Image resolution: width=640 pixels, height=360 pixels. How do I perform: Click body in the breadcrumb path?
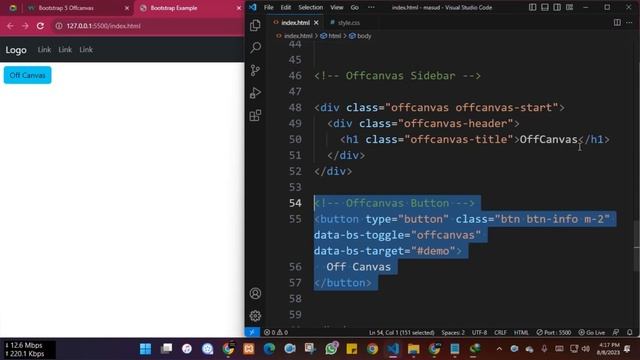pos(364,36)
